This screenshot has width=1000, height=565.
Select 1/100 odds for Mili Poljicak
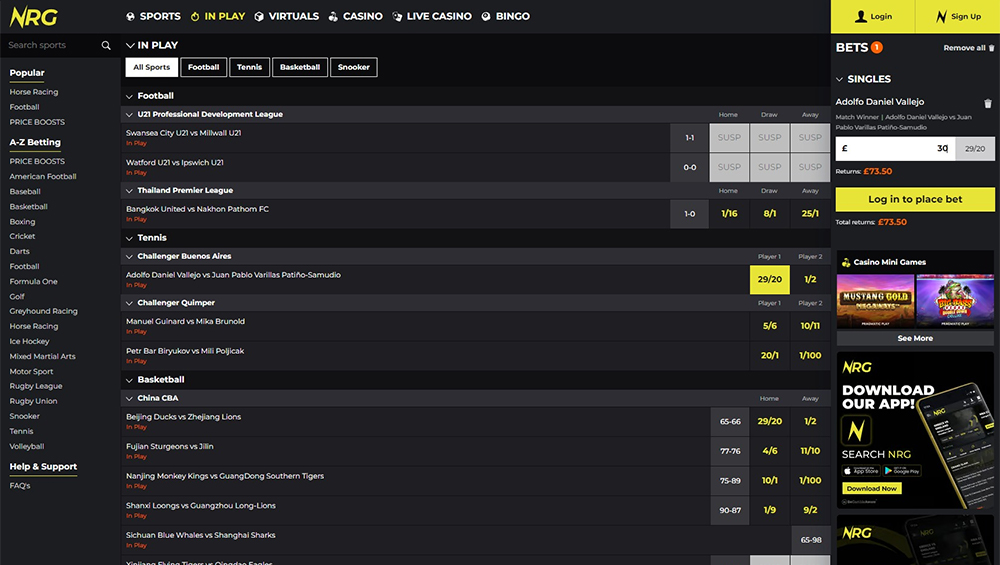tap(811, 355)
